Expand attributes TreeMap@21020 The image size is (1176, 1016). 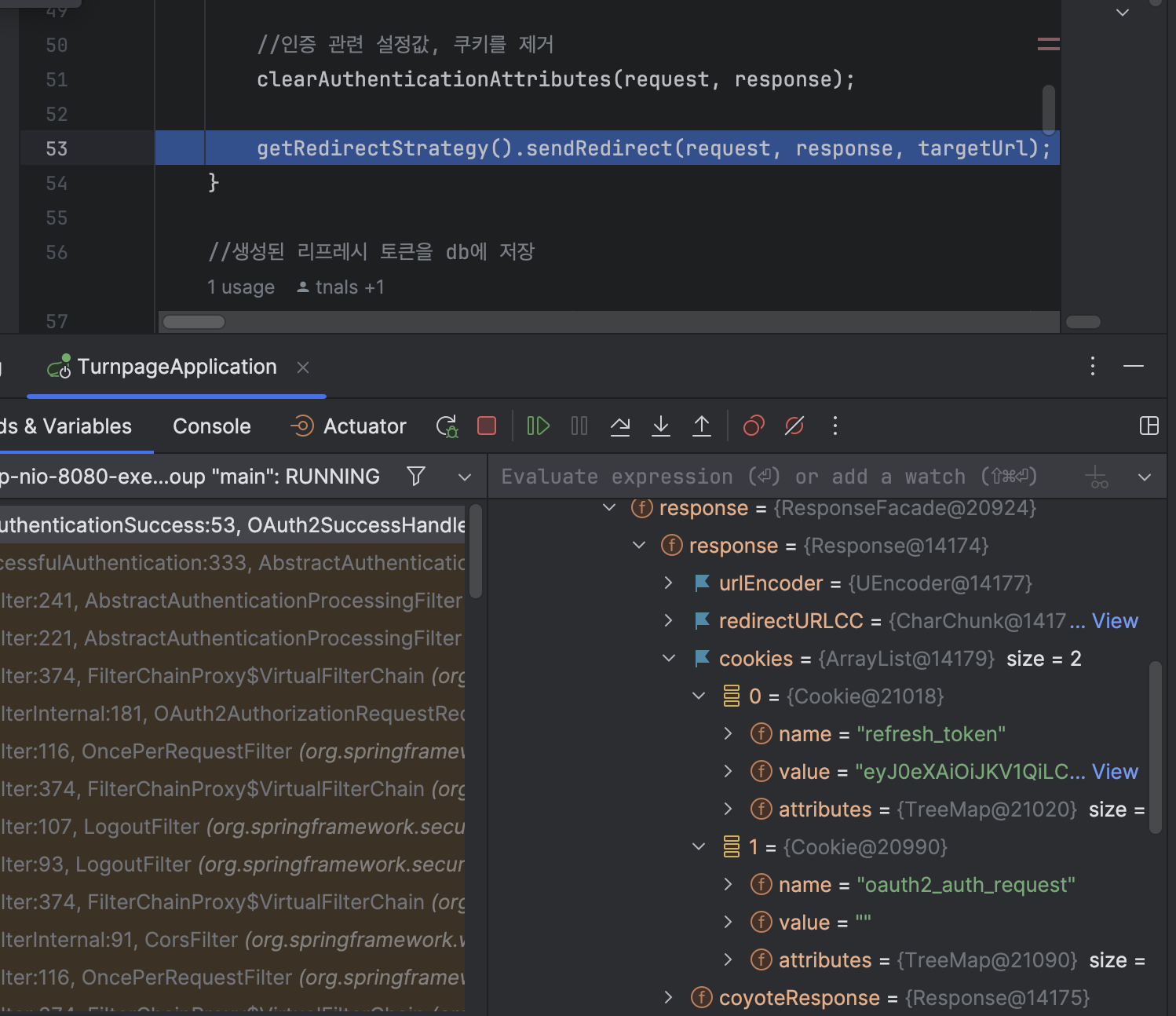coord(729,810)
